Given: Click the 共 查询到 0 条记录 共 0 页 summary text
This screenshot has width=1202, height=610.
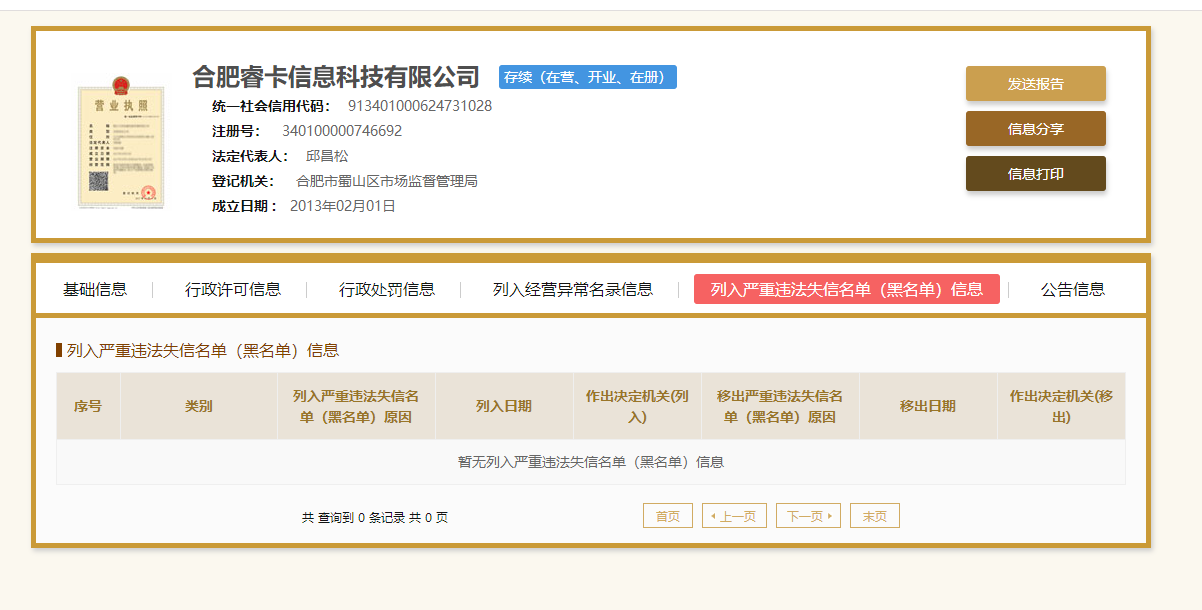Looking at the screenshot, I should [375, 517].
